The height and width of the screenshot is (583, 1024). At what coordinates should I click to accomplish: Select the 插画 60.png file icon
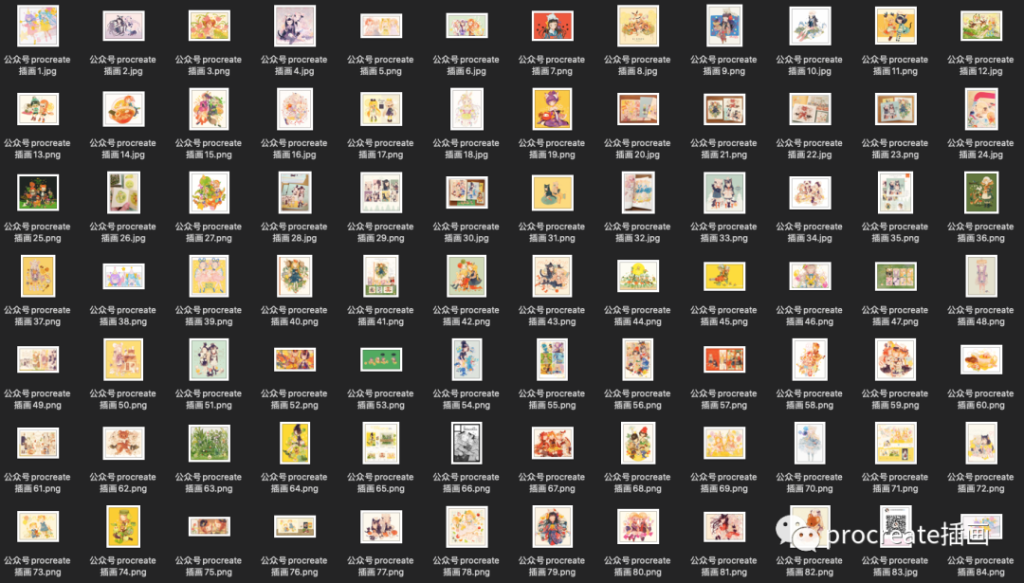click(981, 359)
